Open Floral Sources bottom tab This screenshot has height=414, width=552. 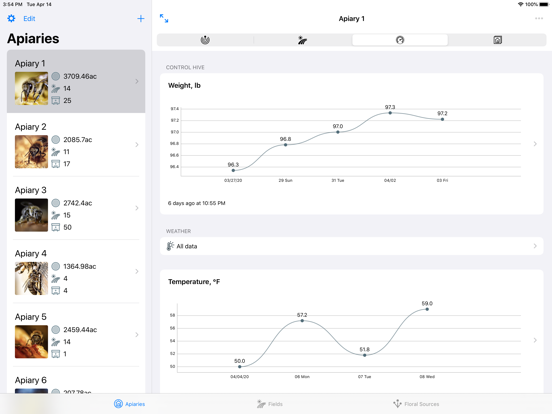(x=416, y=404)
